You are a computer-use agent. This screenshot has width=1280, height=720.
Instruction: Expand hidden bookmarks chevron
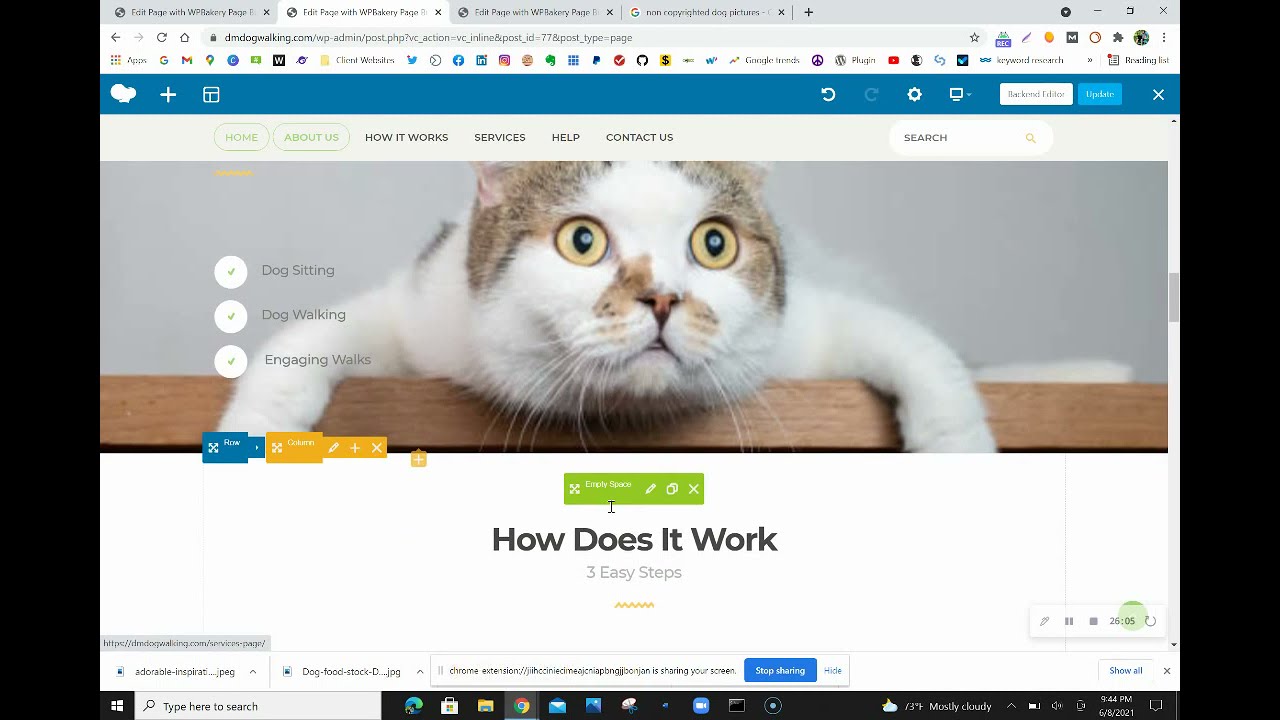1089,60
